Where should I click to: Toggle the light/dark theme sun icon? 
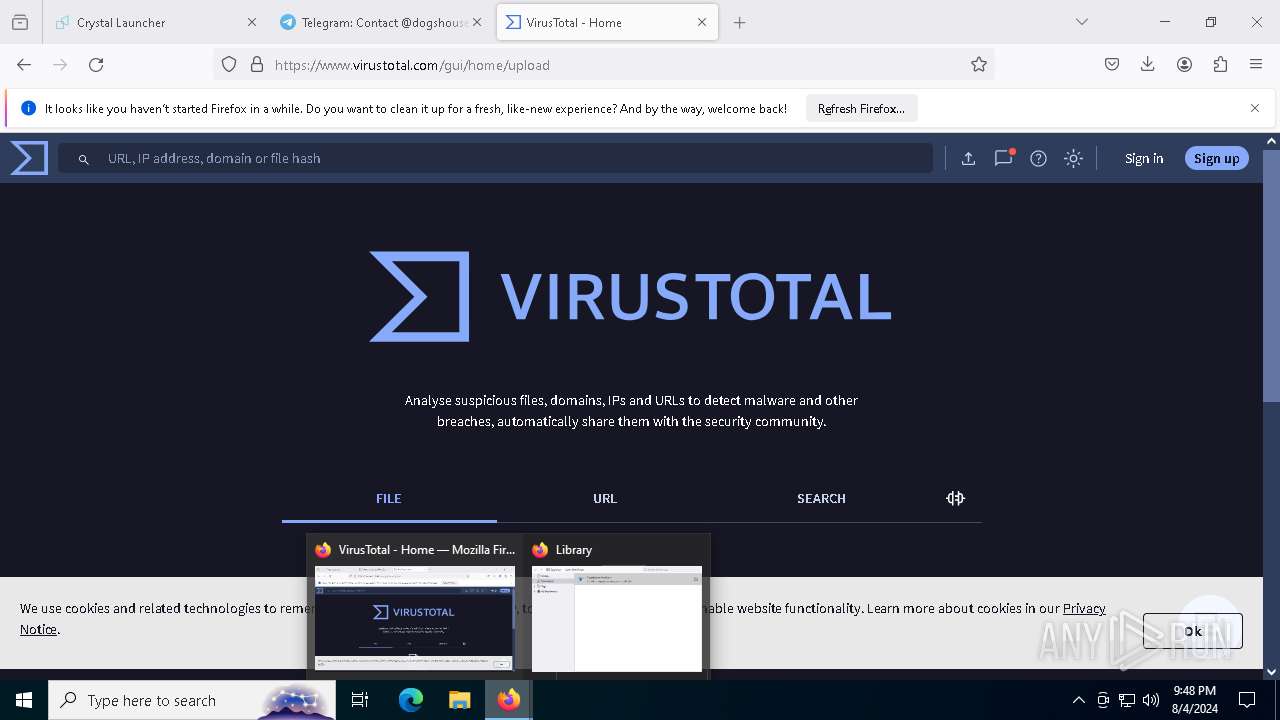1073,158
